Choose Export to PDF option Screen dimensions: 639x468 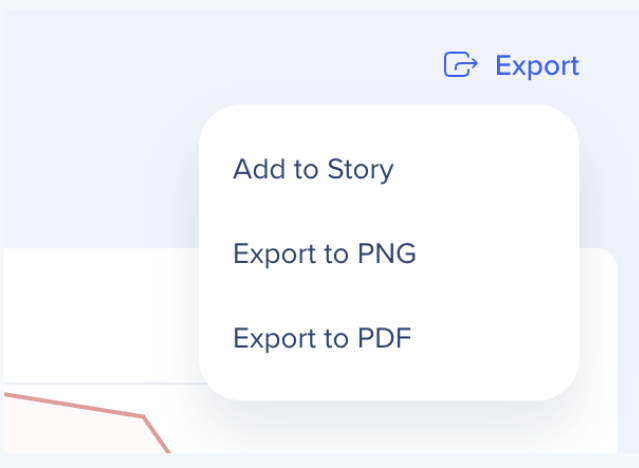322,338
